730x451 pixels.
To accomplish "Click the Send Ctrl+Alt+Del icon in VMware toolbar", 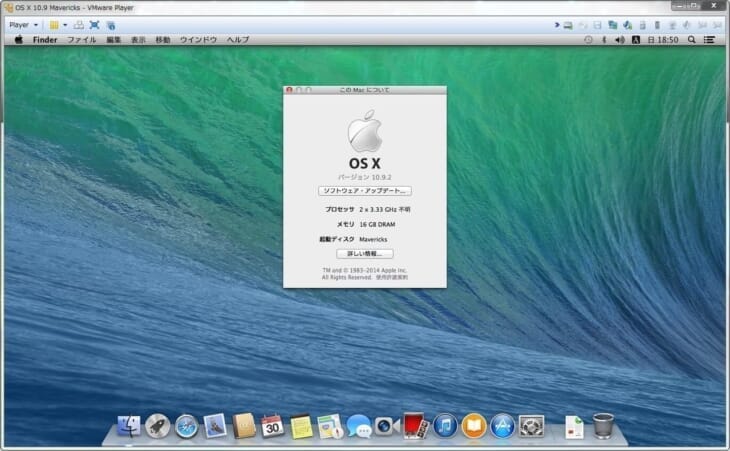I will tap(79, 25).
